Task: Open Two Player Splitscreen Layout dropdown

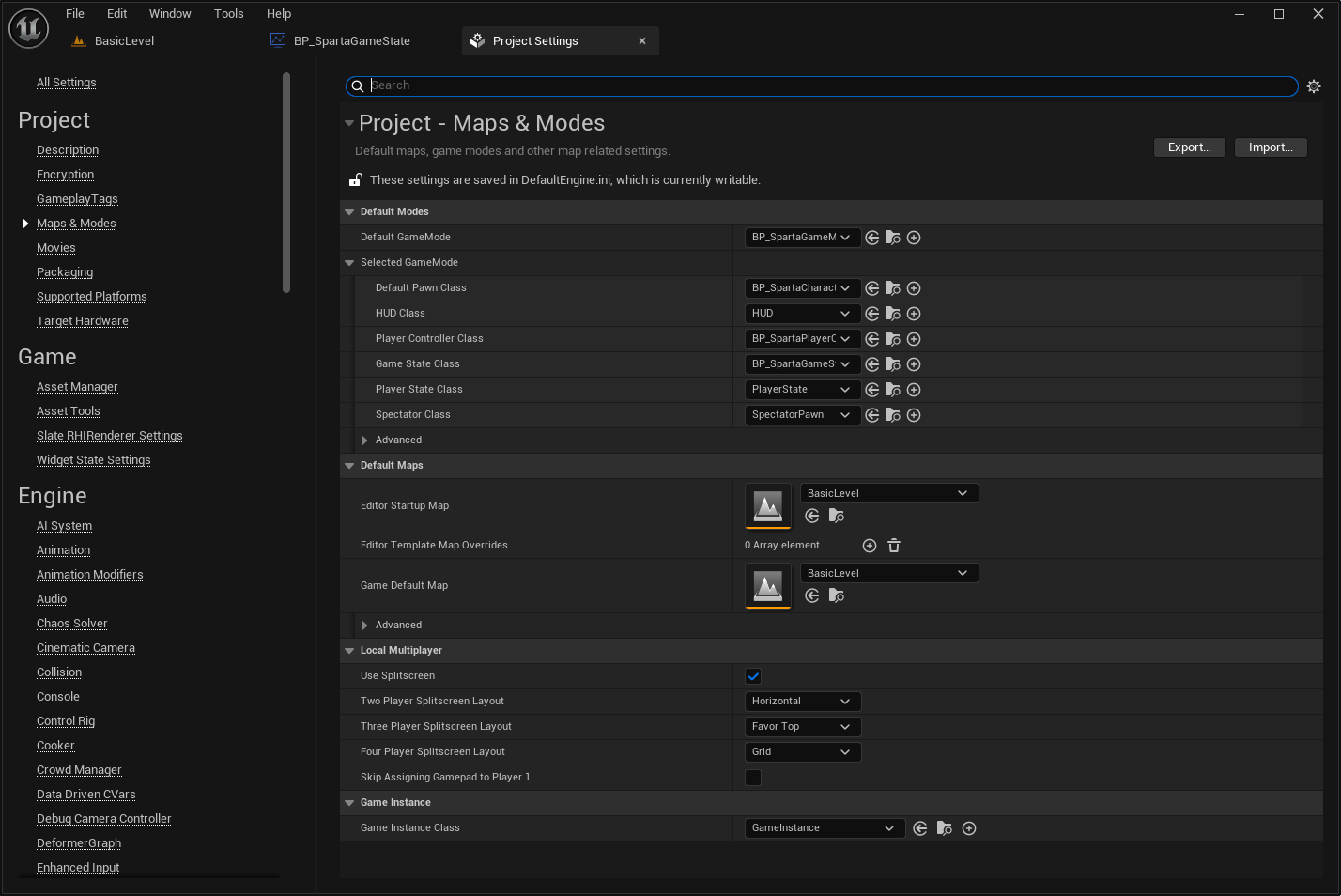Action: (802, 702)
